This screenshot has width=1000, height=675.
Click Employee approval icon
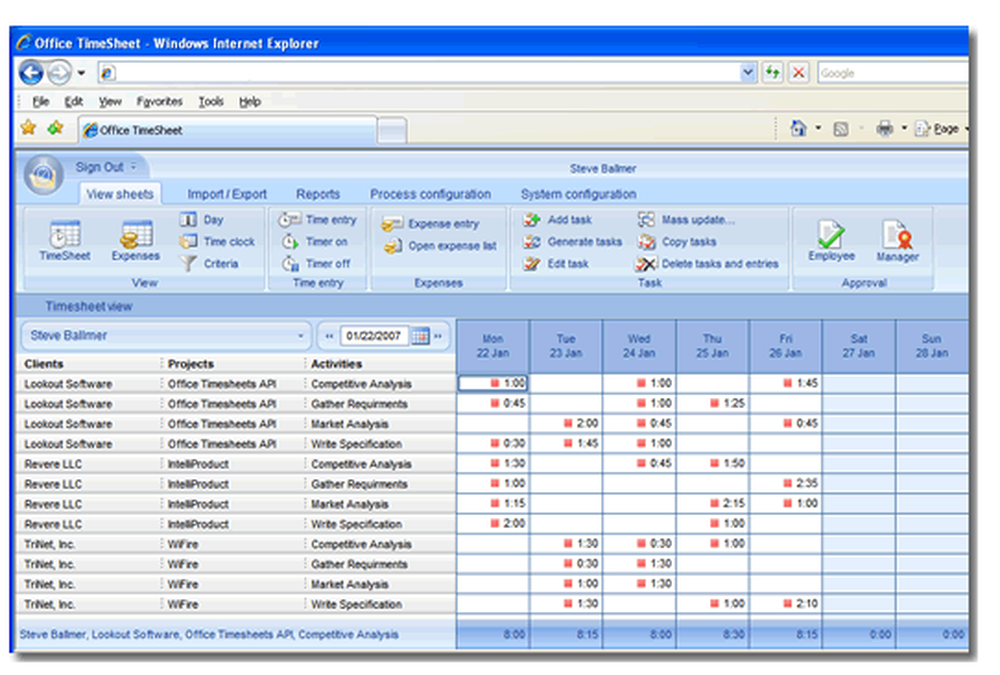[x=831, y=241]
